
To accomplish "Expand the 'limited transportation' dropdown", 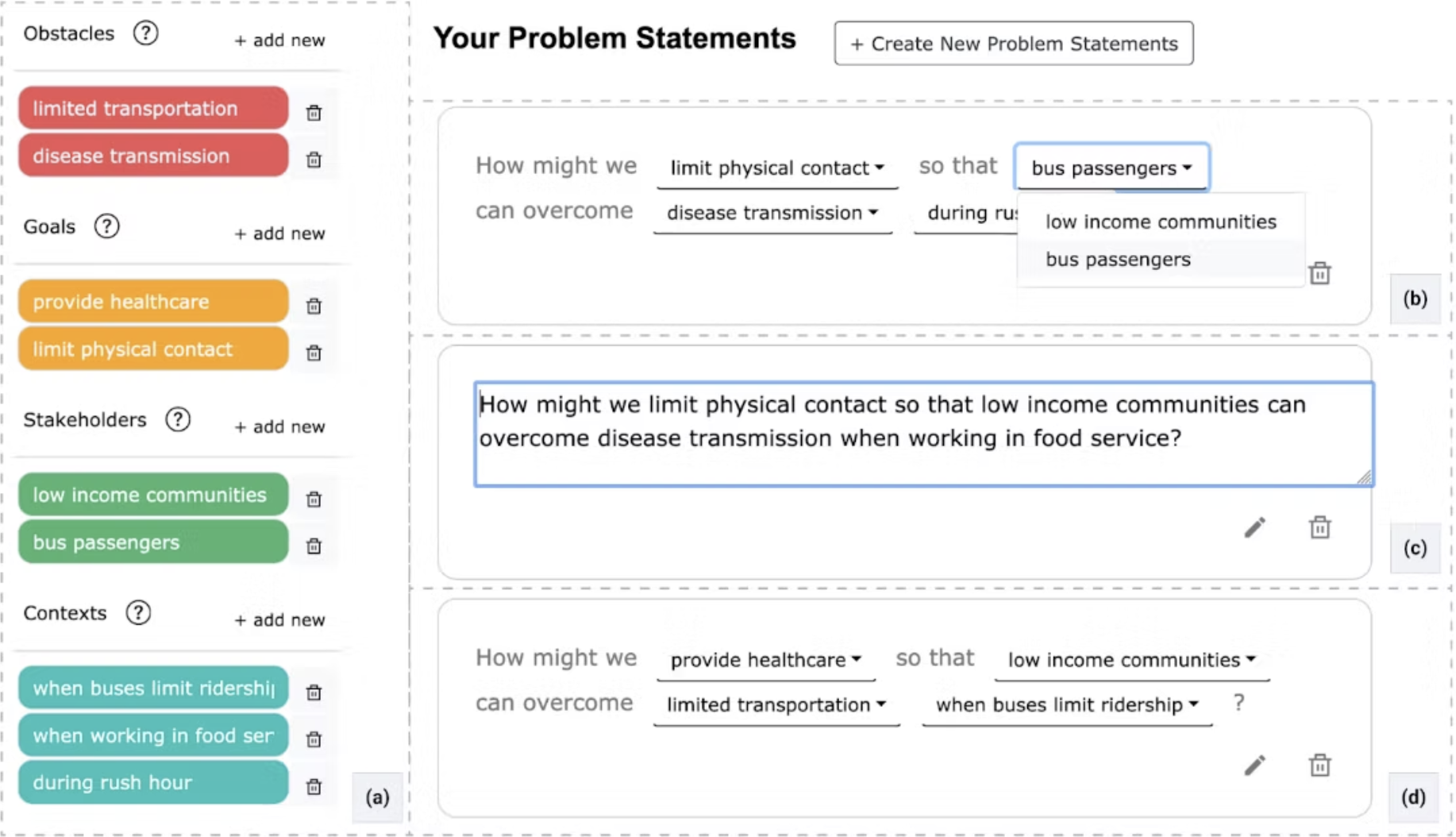I will click(776, 705).
